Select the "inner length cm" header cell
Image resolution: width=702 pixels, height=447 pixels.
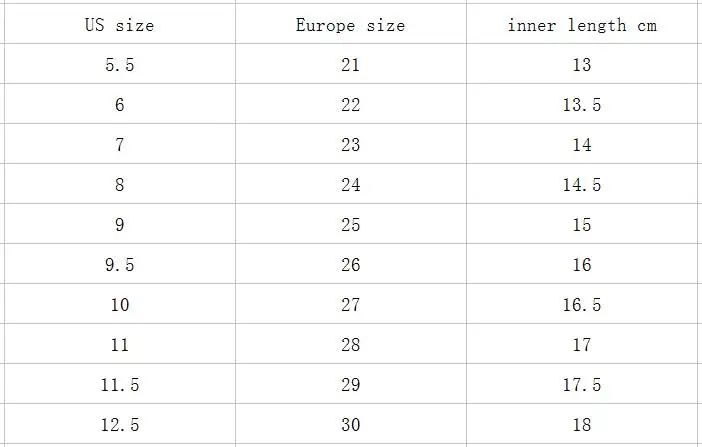(x=582, y=25)
